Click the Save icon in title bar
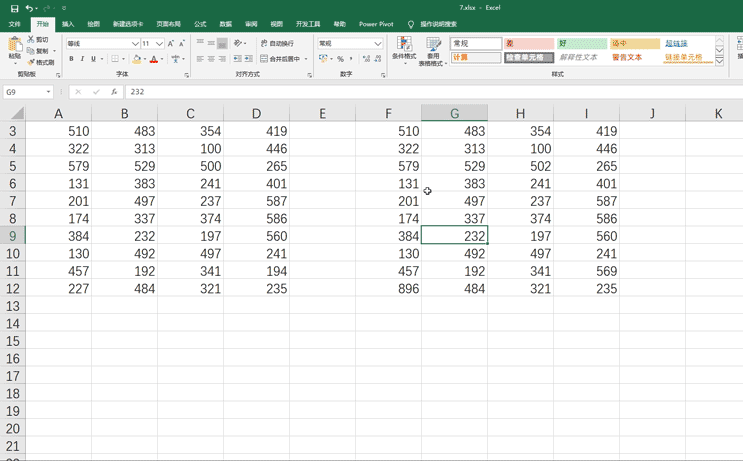 [x=14, y=8]
